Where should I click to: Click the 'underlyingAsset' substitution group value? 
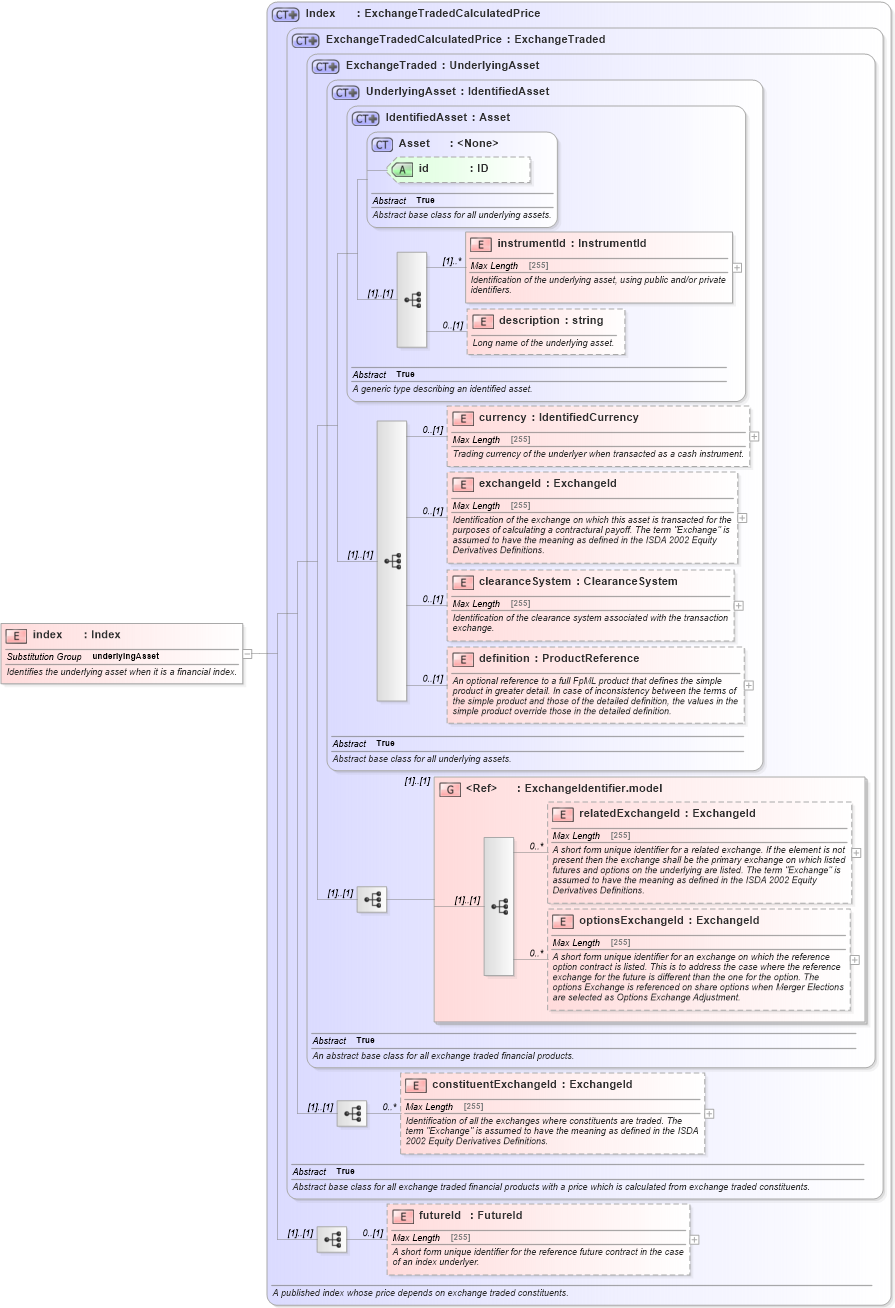126,657
